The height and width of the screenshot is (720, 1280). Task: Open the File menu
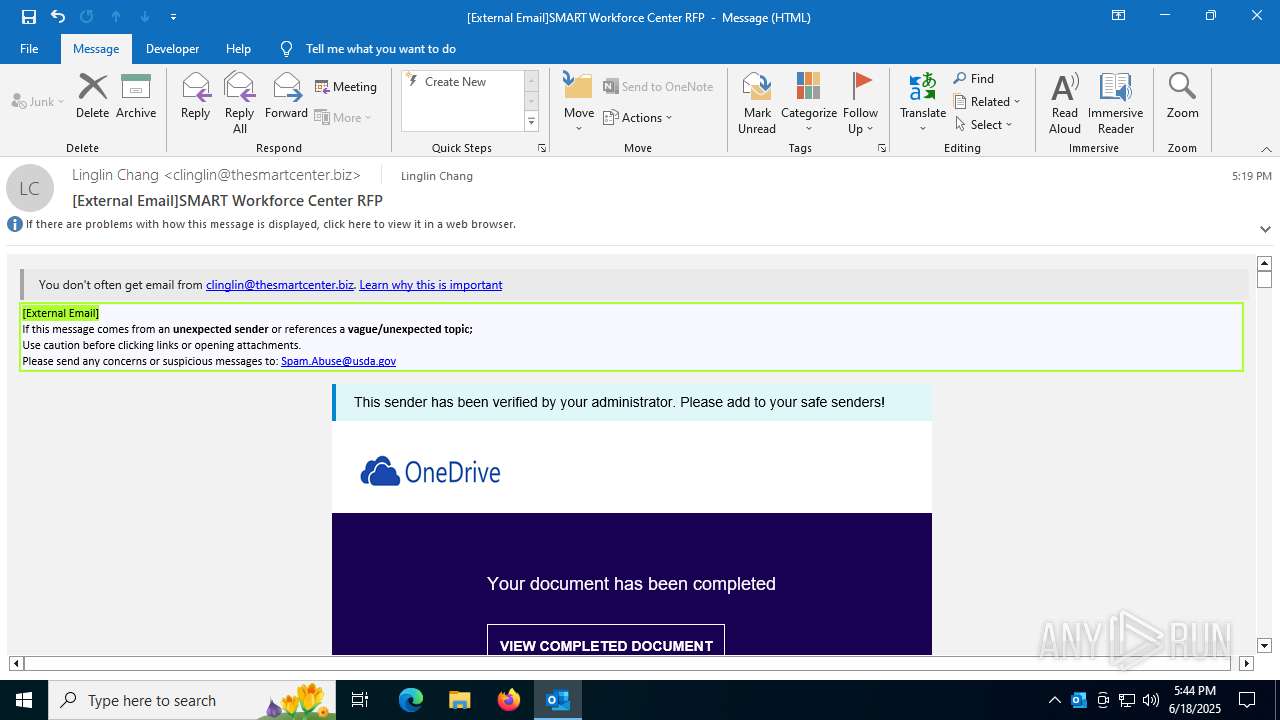coord(29,49)
